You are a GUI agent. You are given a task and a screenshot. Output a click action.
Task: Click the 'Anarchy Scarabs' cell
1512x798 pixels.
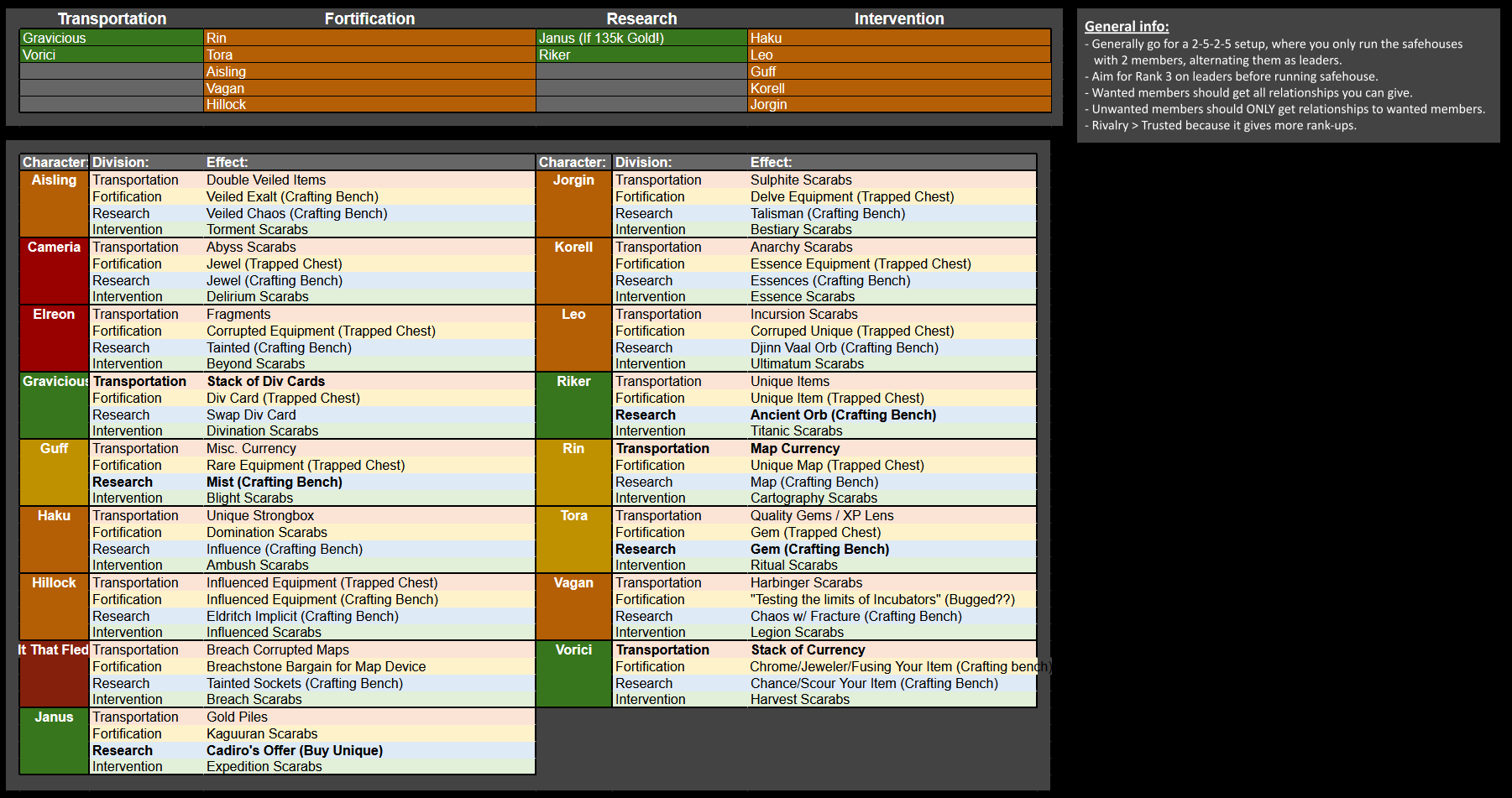[892, 247]
